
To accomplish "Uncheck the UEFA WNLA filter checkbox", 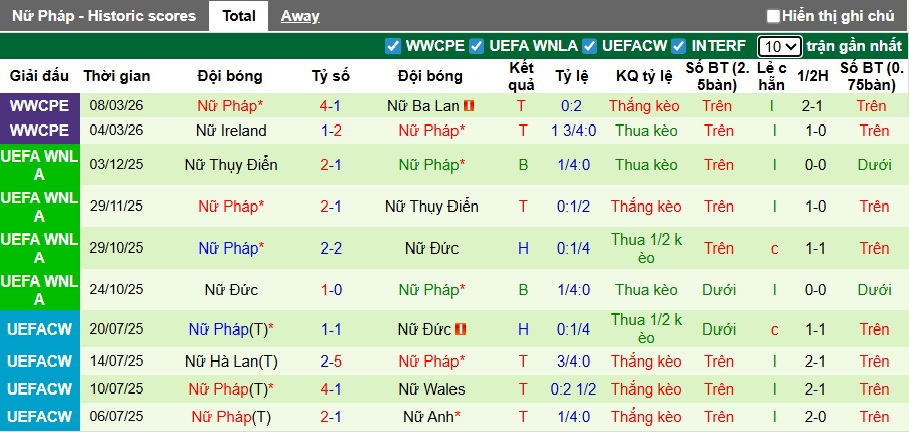I will click(477, 46).
